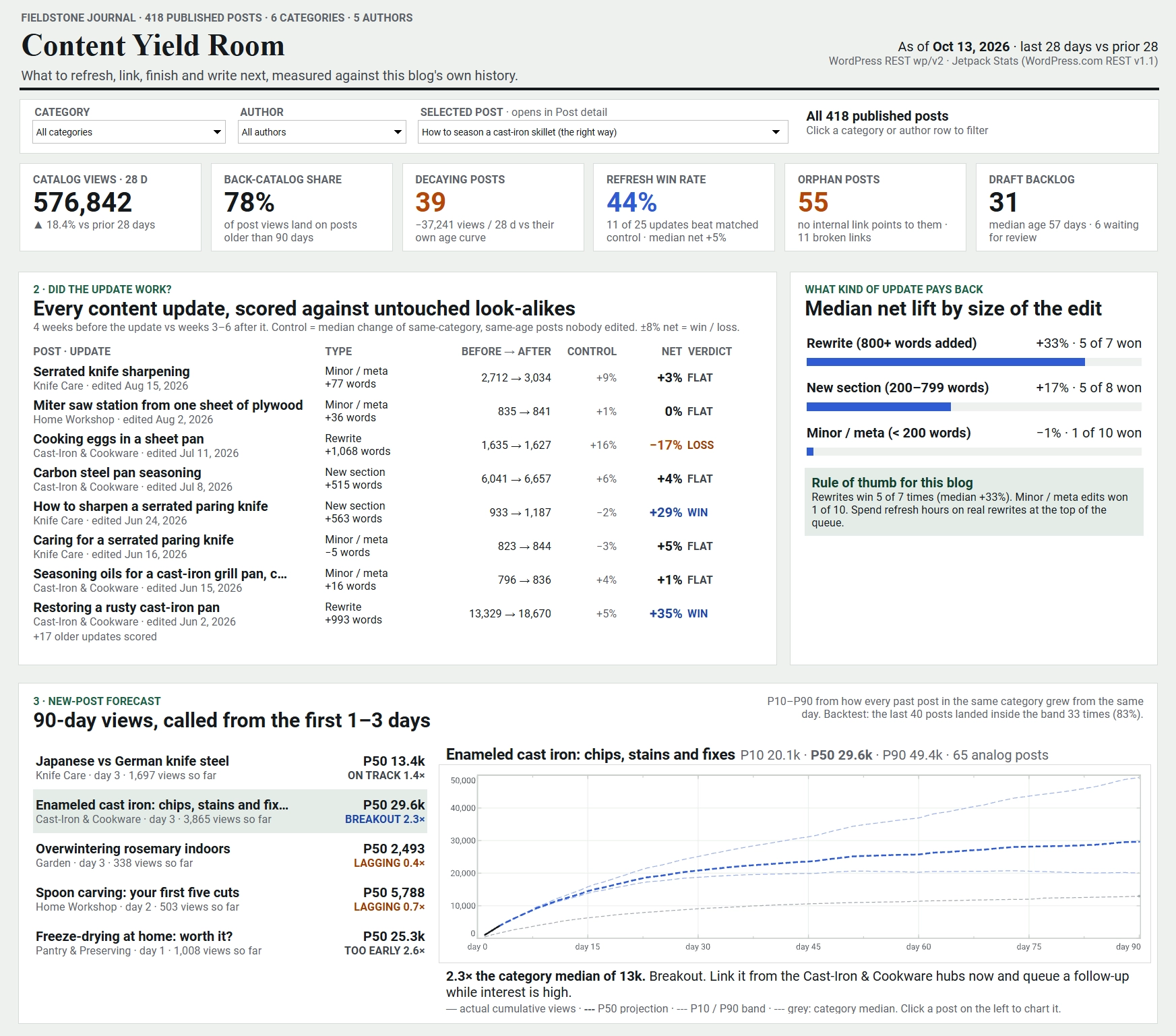Click the Rewrite (800+ words added) bar
The height and width of the screenshot is (1036, 1176).
(974, 362)
